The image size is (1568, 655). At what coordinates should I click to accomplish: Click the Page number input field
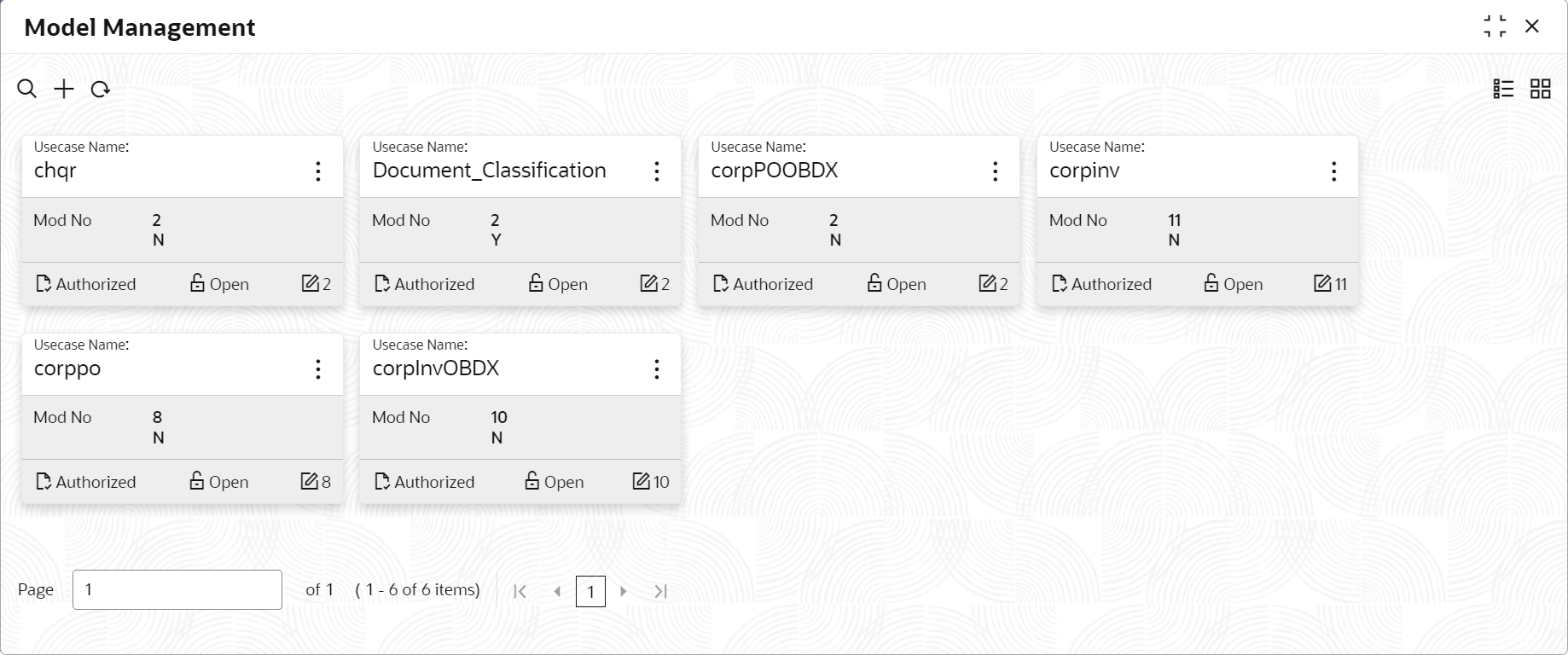[x=177, y=589]
